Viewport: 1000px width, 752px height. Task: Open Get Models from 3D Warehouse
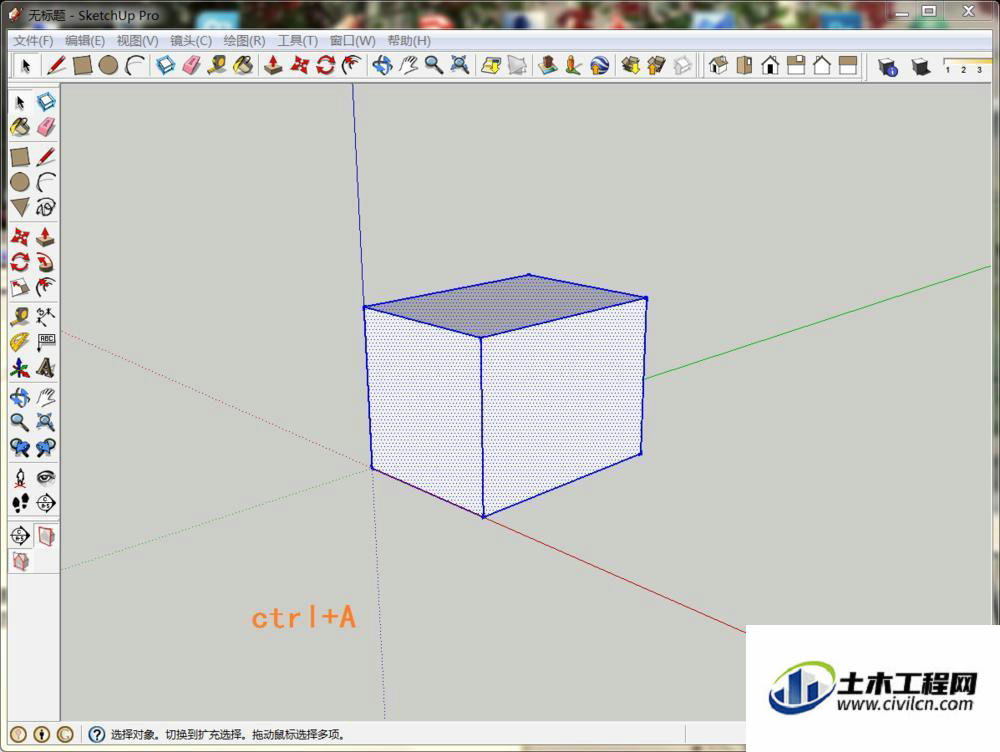click(630, 65)
